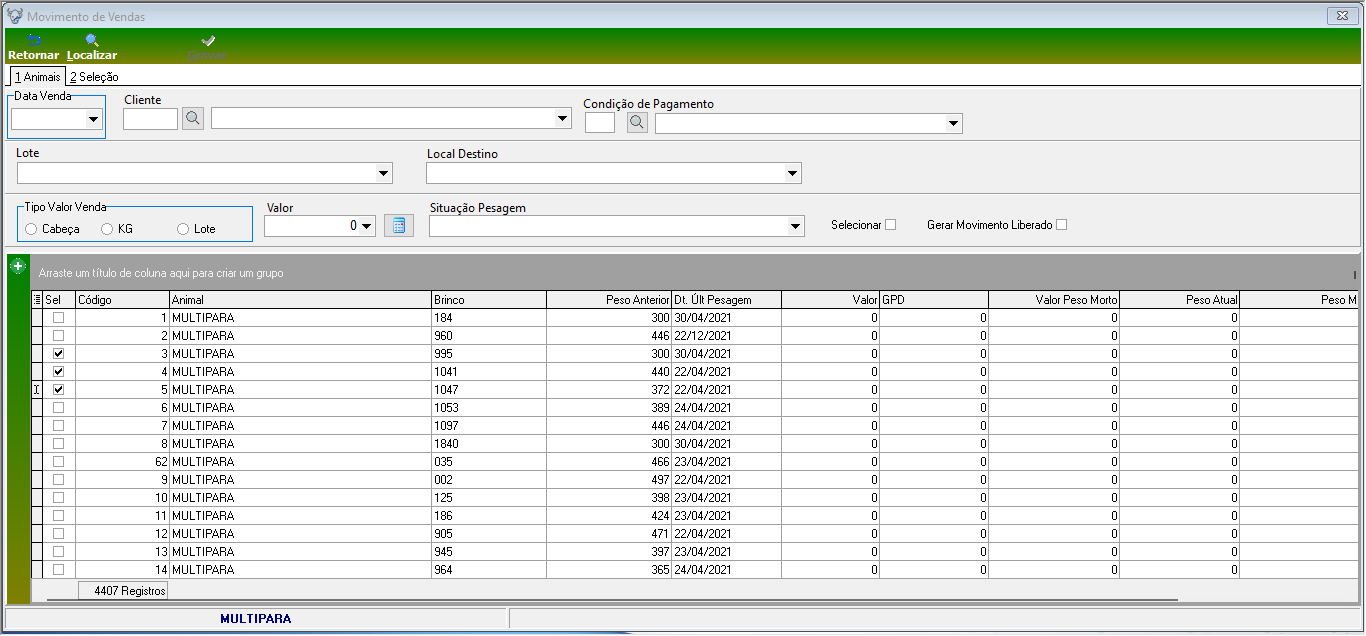The image size is (1366, 636).
Task: Click the green plus icon above the grid
Action: tap(17, 266)
